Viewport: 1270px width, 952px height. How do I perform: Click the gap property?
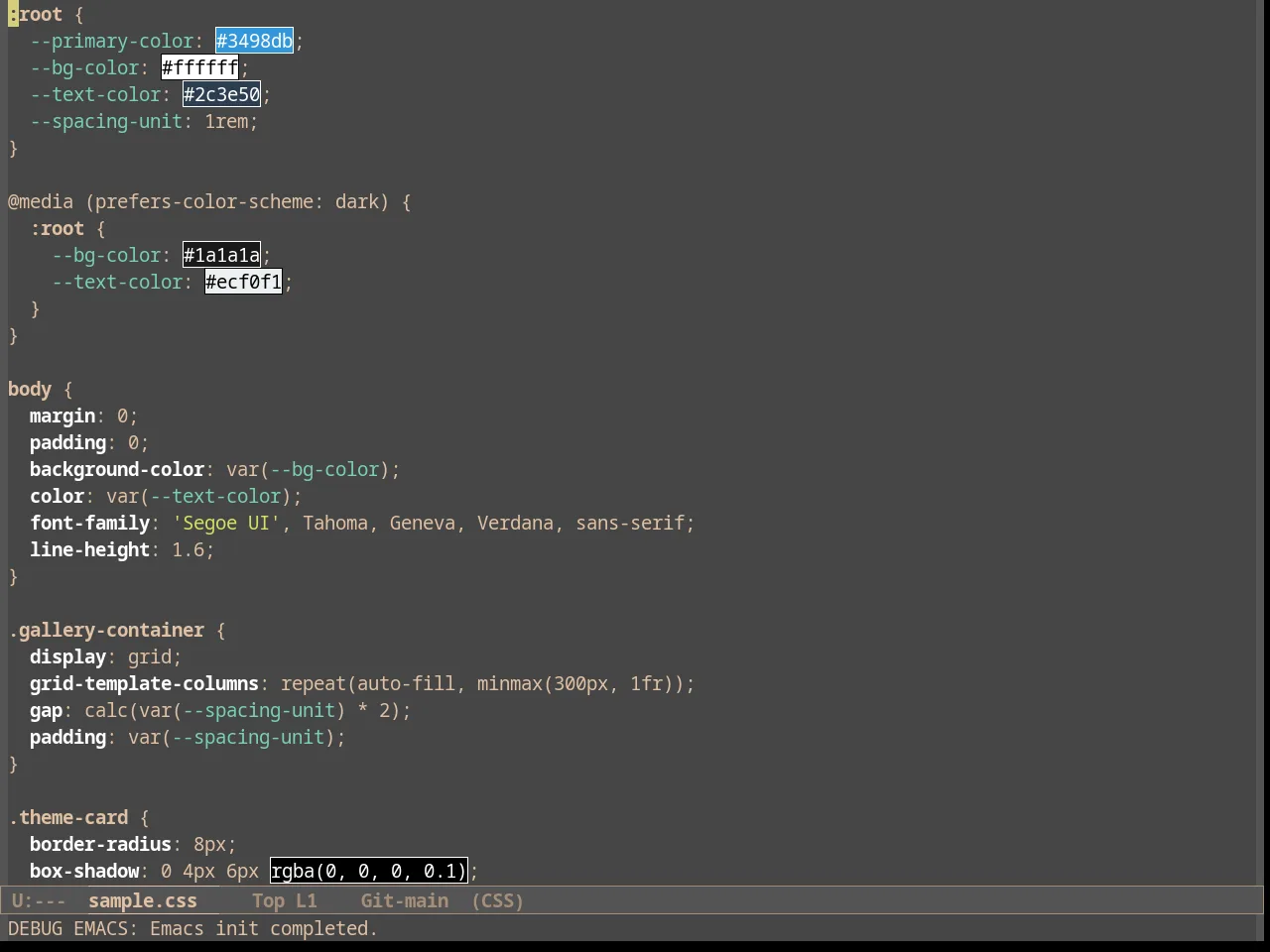tap(46, 710)
